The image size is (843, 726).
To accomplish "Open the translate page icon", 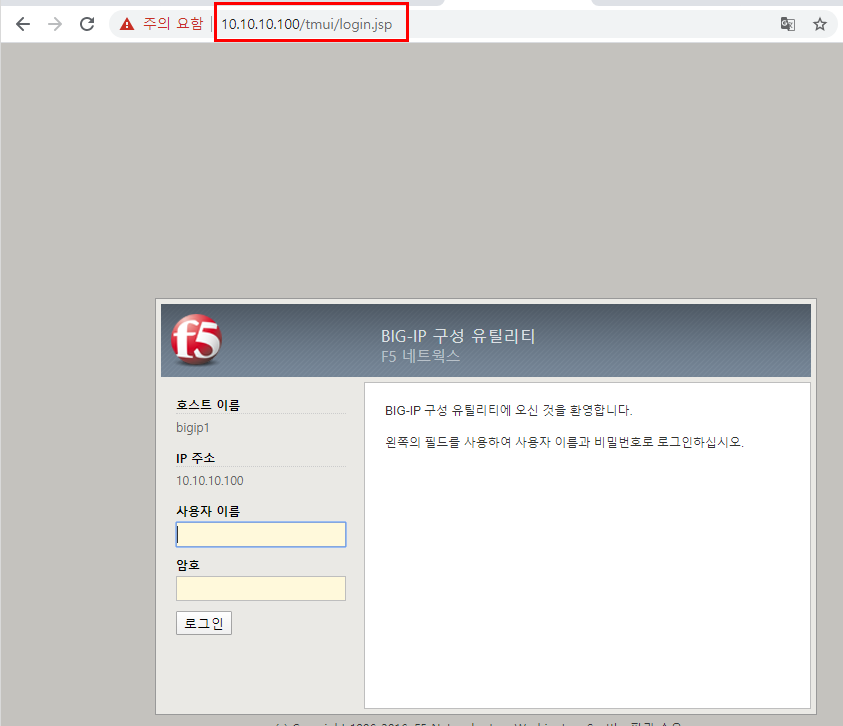I will (x=788, y=24).
